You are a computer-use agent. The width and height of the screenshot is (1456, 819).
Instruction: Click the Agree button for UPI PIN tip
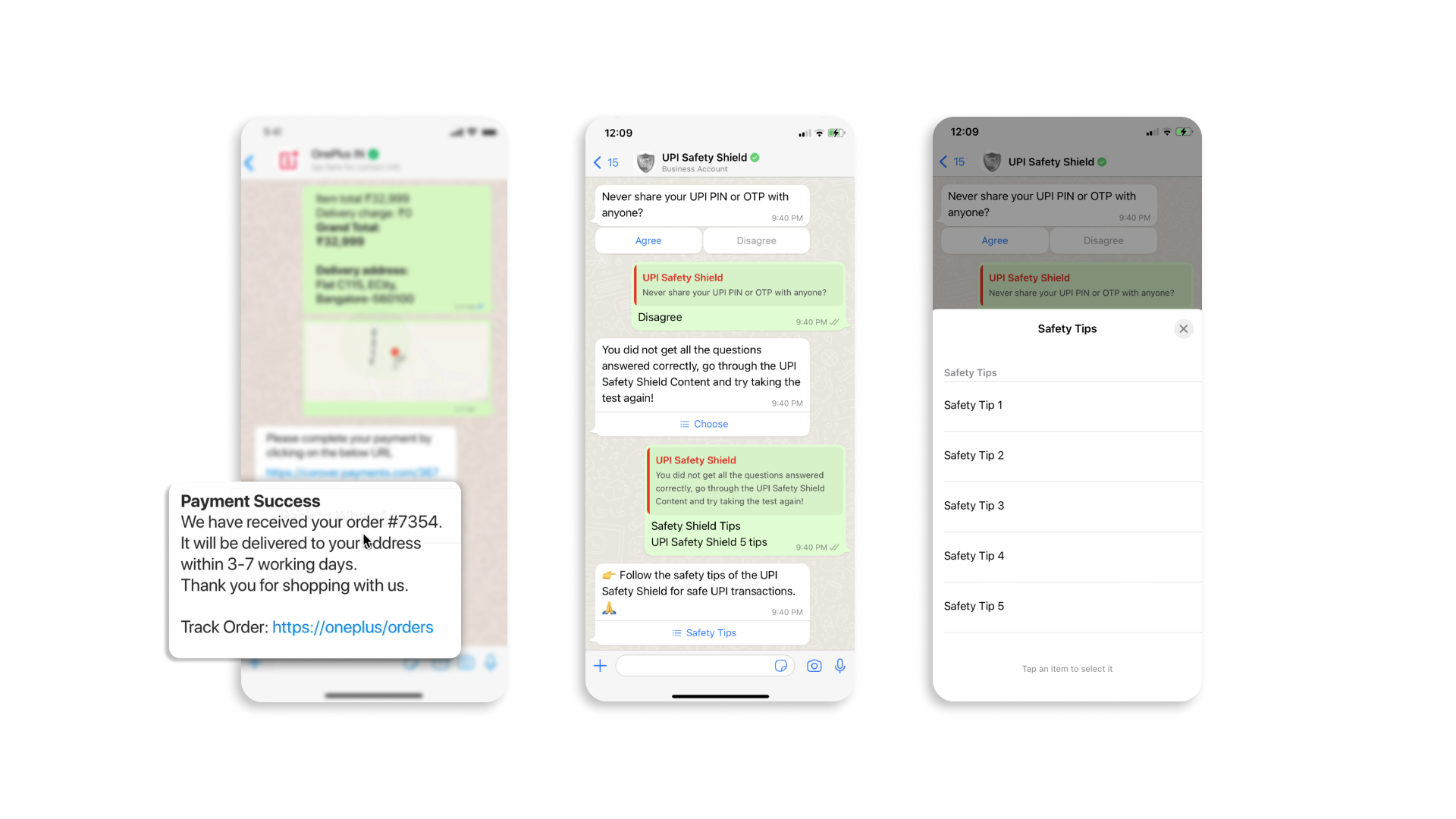pyautogui.click(x=647, y=240)
